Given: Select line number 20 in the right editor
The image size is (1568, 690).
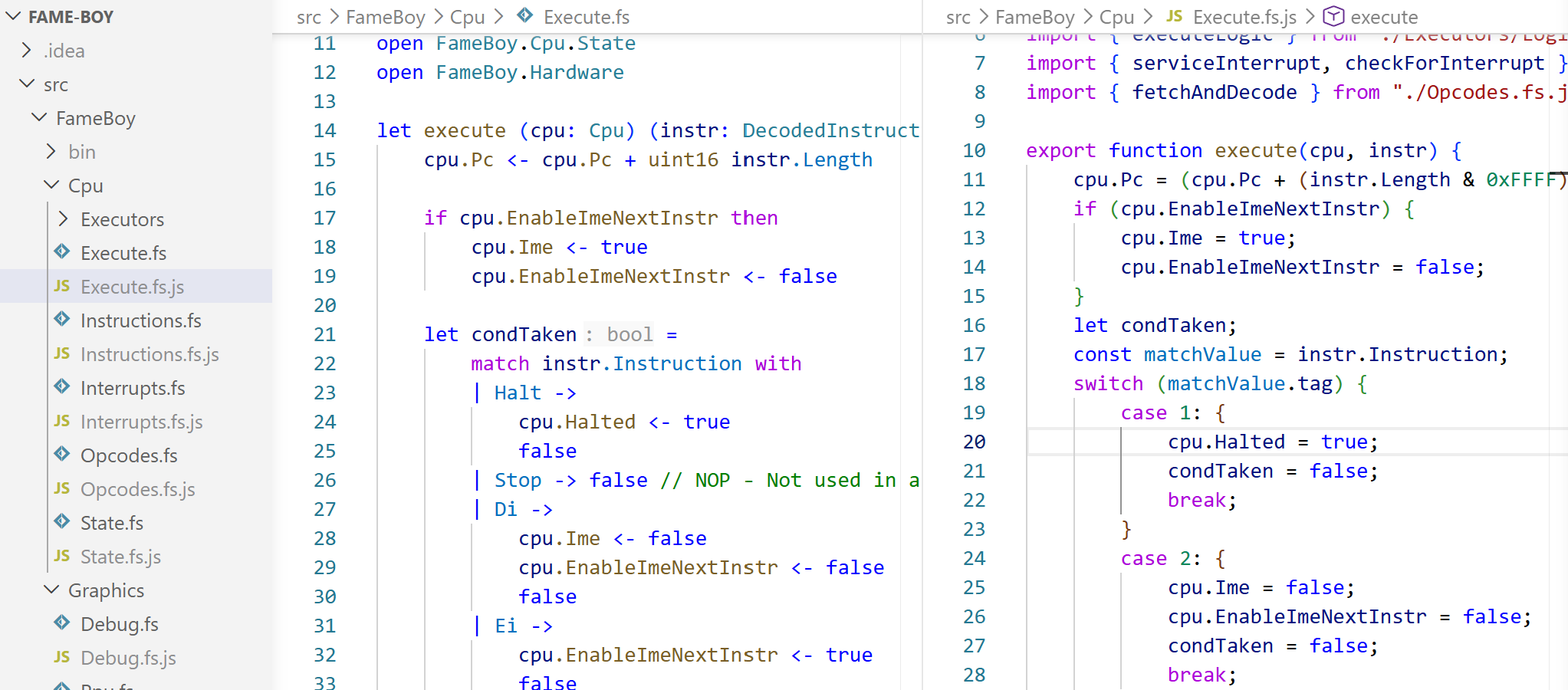Looking at the screenshot, I should pyautogui.click(x=975, y=442).
